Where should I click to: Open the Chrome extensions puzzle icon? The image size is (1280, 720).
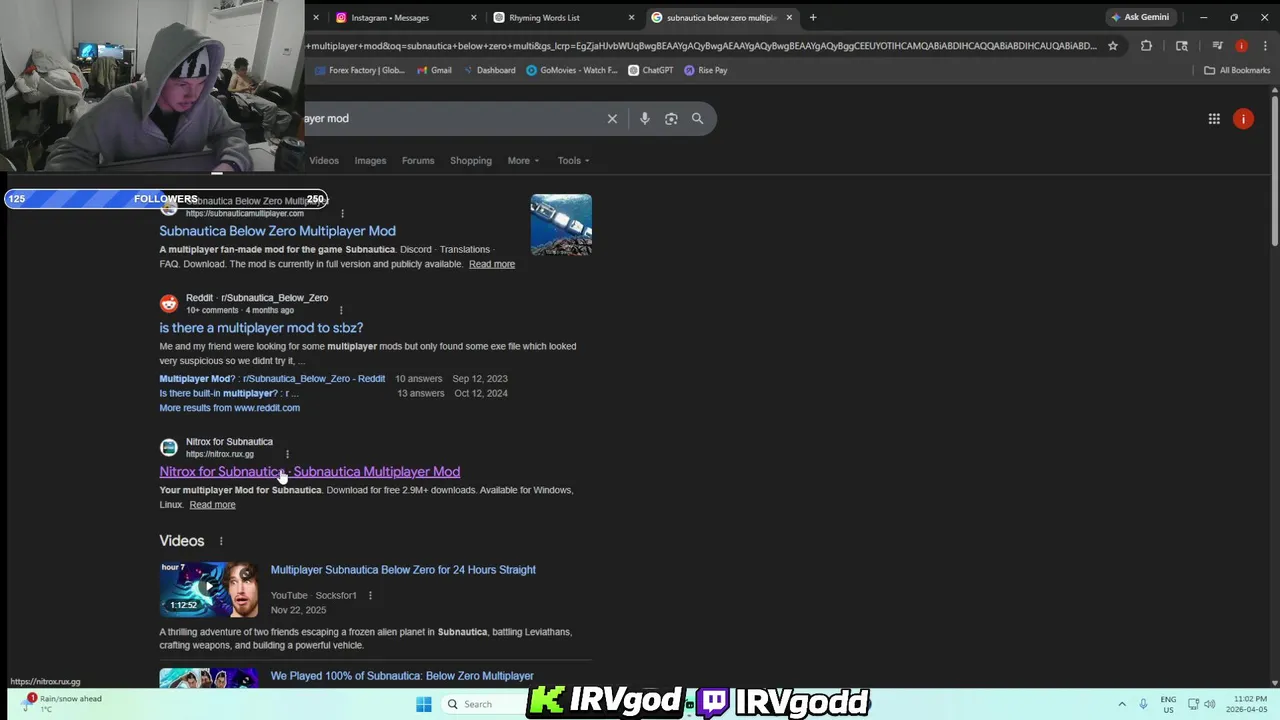point(1146,45)
